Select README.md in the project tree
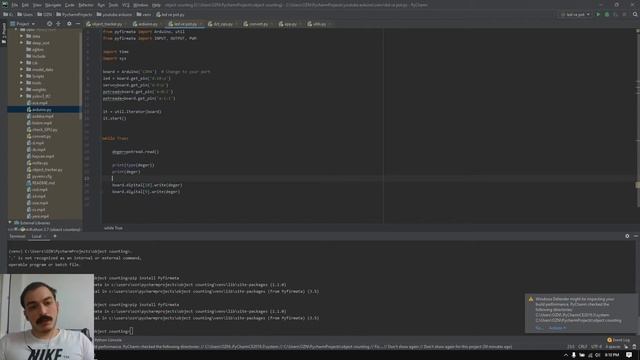Viewport: 640px width, 360px height. 44,183
